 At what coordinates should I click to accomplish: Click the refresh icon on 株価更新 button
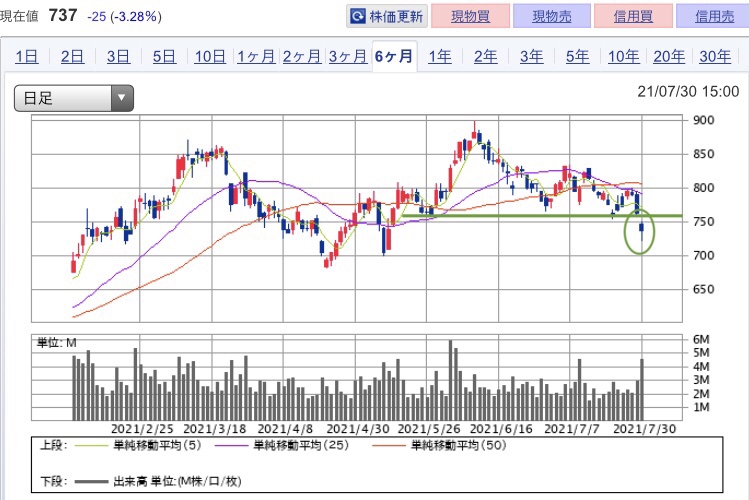(357, 17)
